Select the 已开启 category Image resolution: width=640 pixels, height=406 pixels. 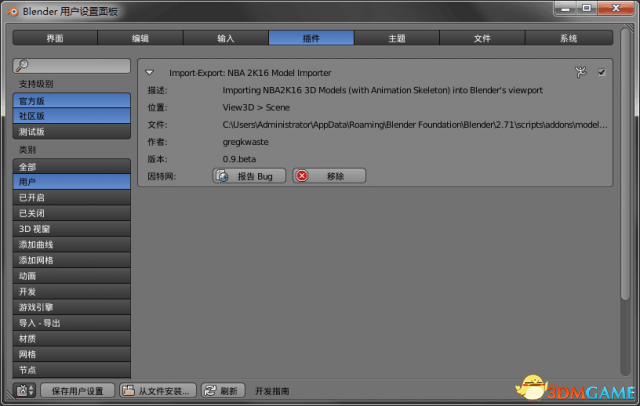pyautogui.click(x=72, y=197)
